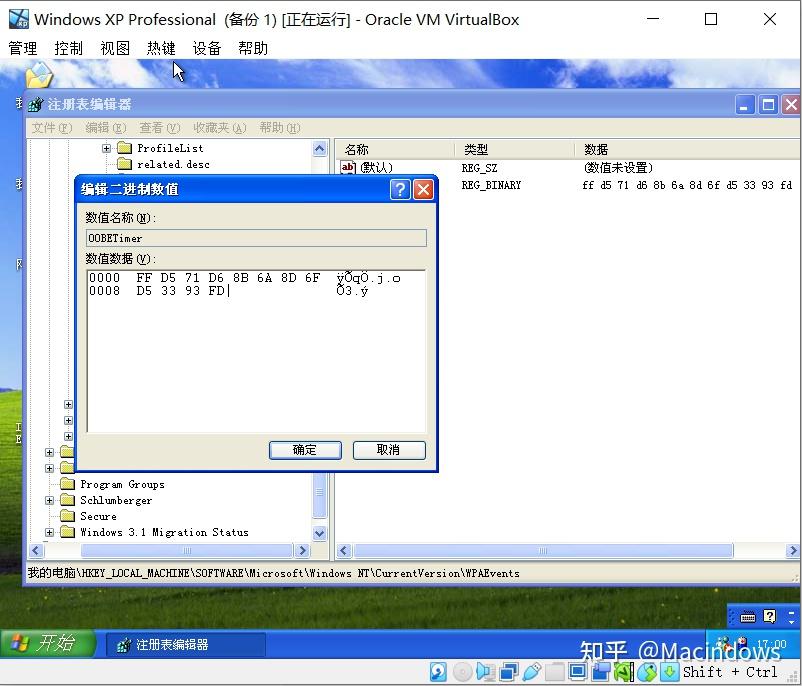Select the (默认) value row
802x686 pixels.
[x=568, y=167]
